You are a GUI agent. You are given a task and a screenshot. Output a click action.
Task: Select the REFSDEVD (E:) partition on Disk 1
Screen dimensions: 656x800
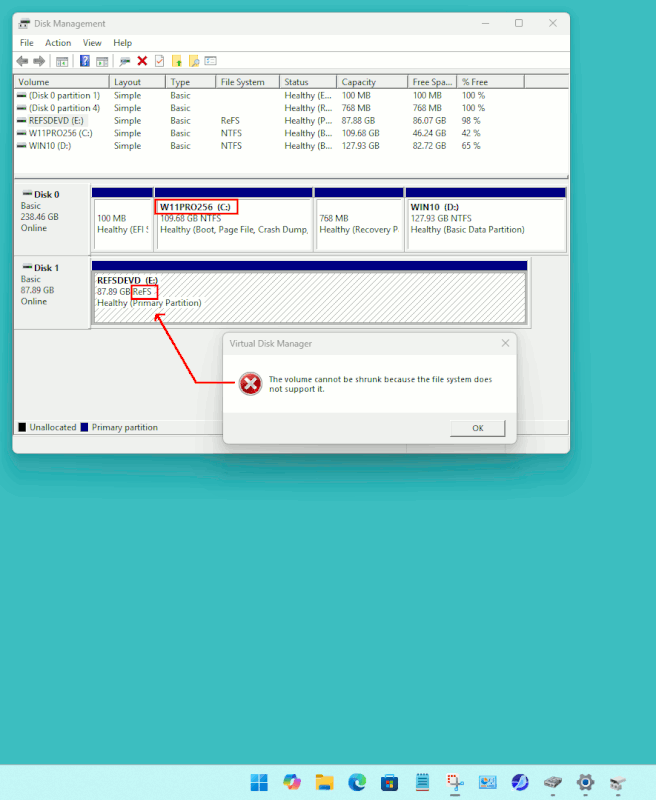[x=309, y=293]
